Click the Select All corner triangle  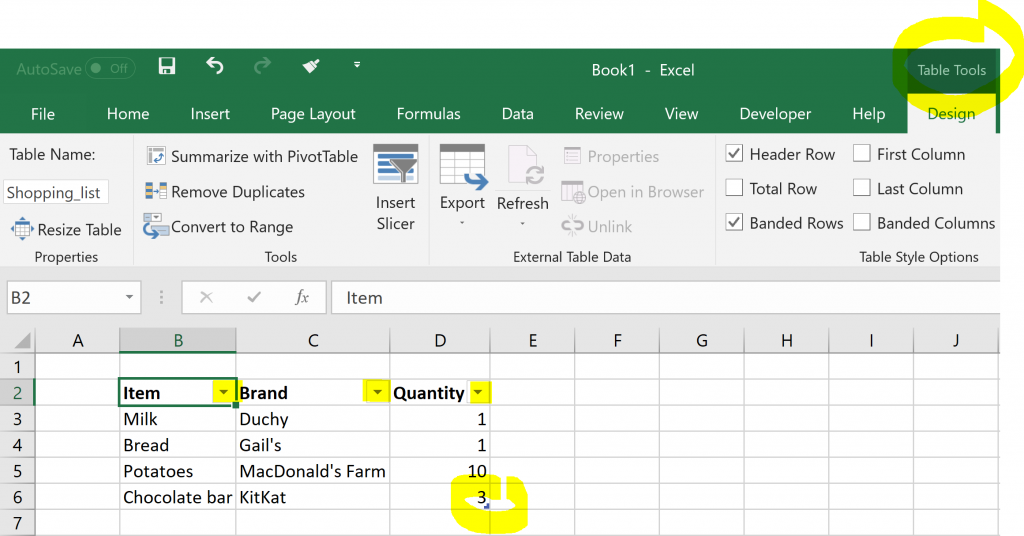(23, 341)
